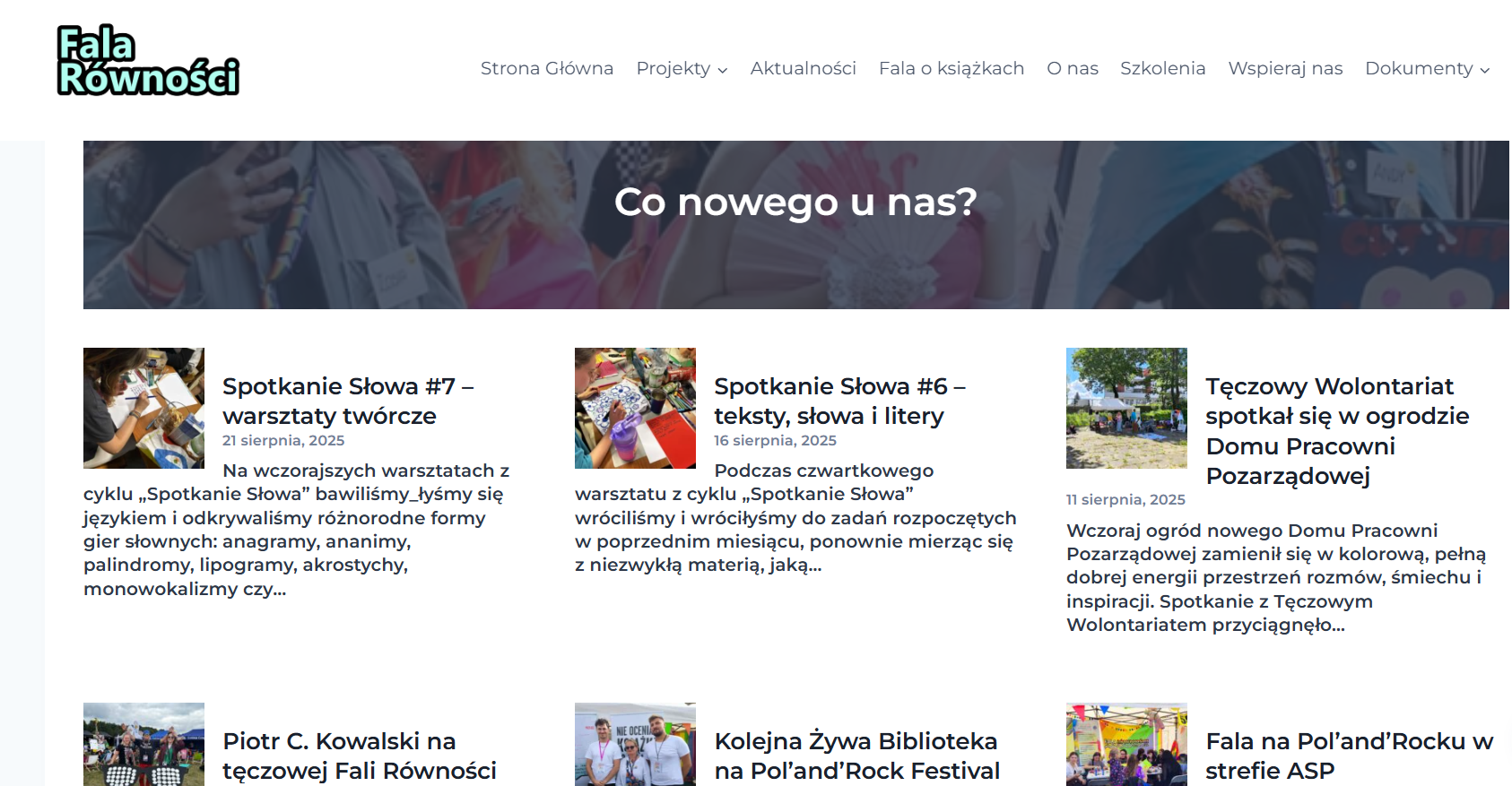The image size is (1512, 786).
Task: Click the Żywa Biblioteka article thumbnail
Action: click(x=635, y=744)
